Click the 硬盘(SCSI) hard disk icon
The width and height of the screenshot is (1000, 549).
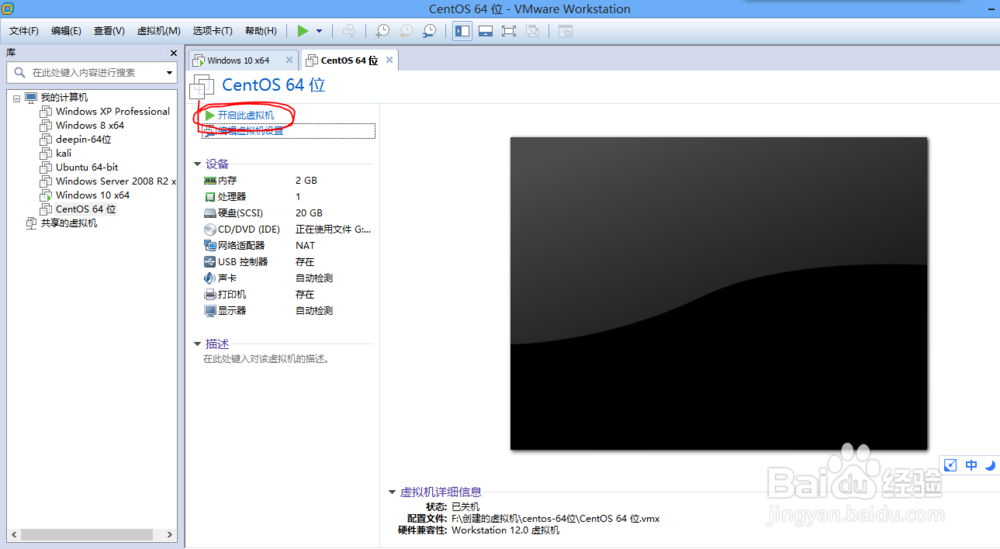point(210,213)
